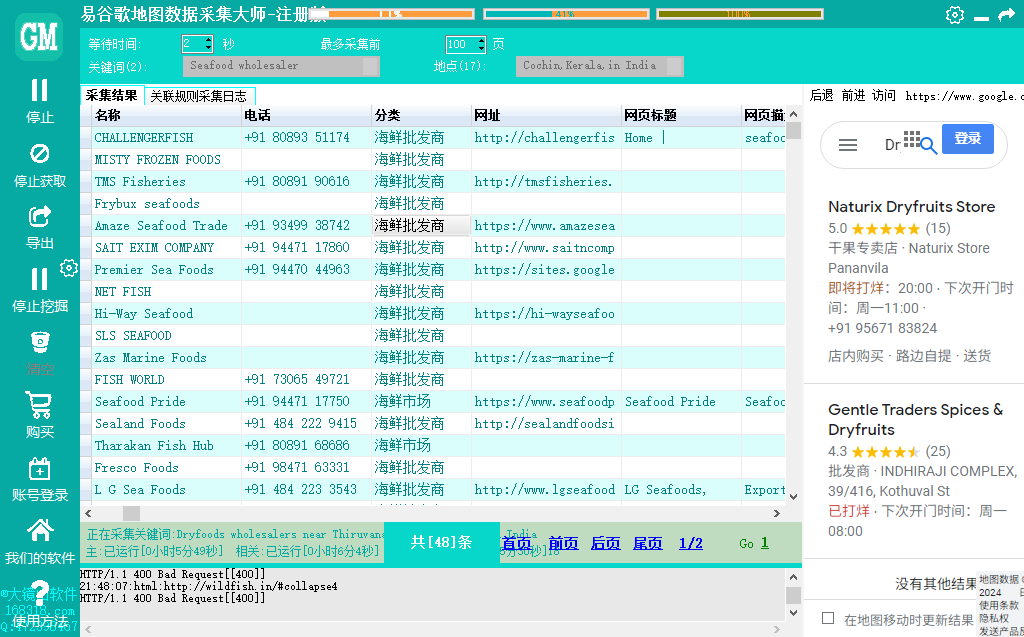Click the results table horizontal scrollbar thumb

coord(131,514)
